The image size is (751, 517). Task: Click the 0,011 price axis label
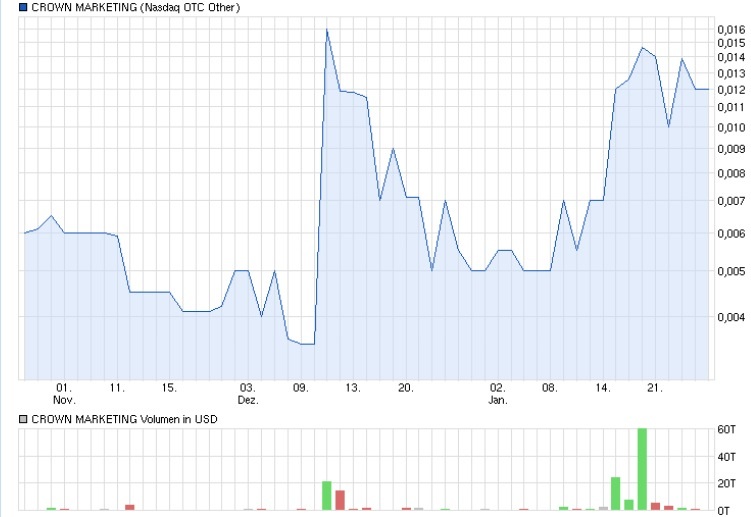pyautogui.click(x=731, y=107)
